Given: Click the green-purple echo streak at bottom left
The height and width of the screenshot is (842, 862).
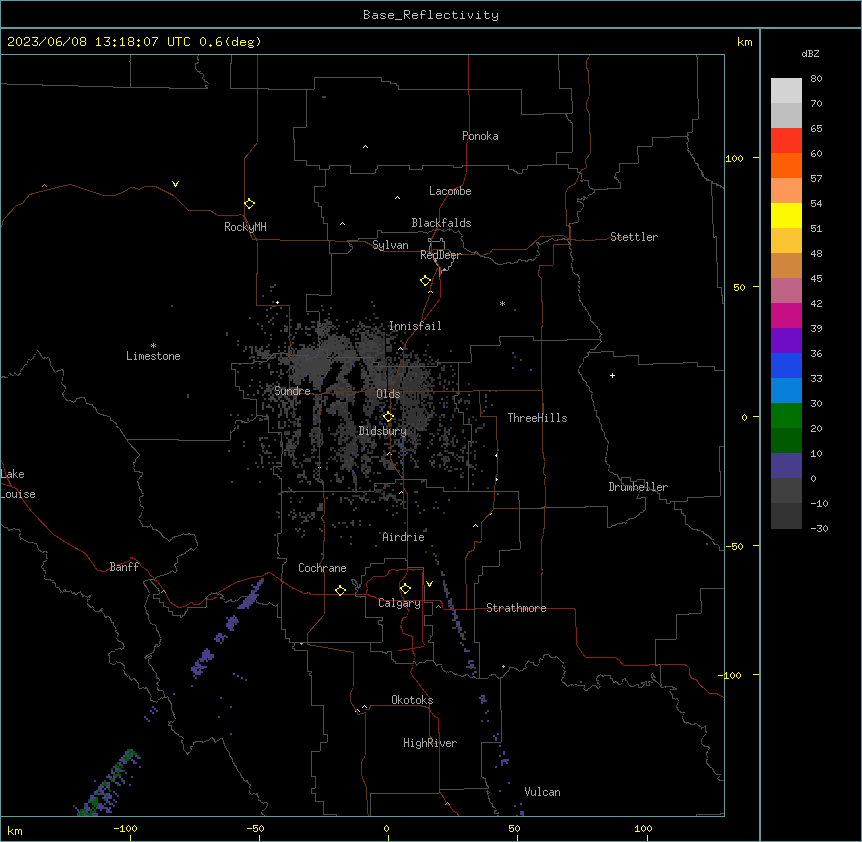Looking at the screenshot, I should [107, 783].
